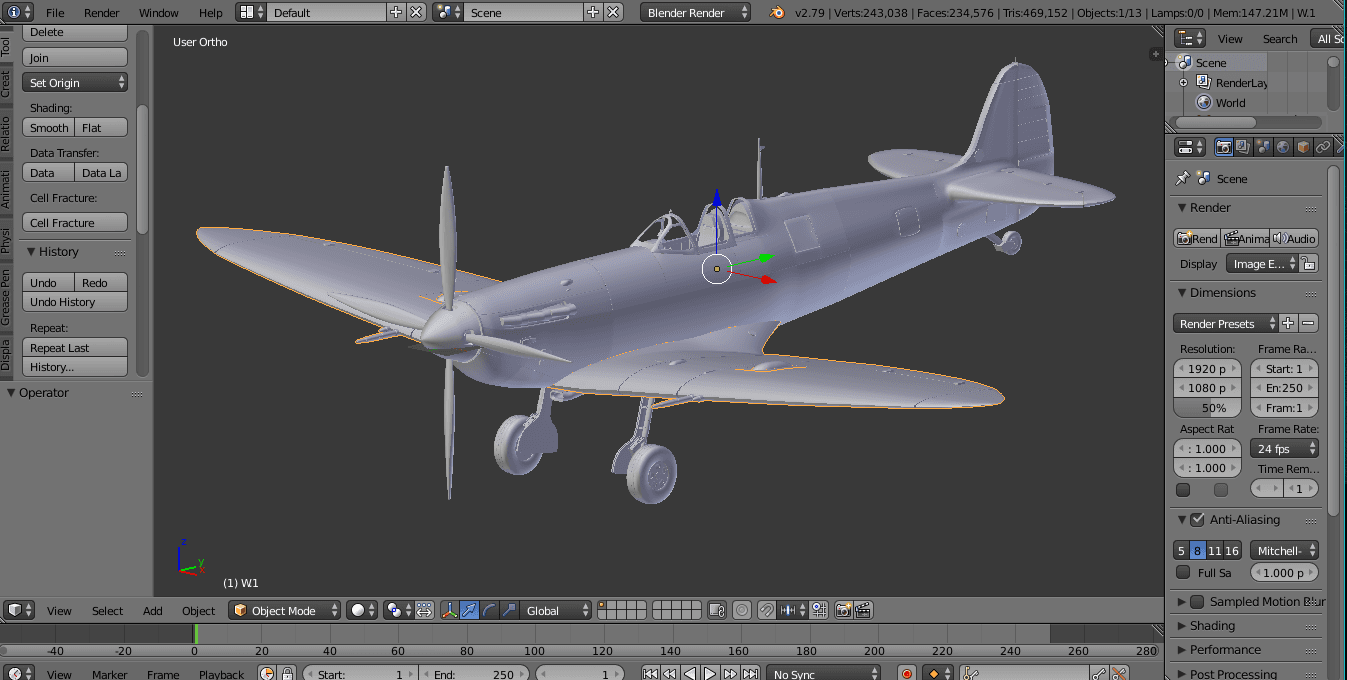Open the Select menu in 3D view header

[107, 611]
